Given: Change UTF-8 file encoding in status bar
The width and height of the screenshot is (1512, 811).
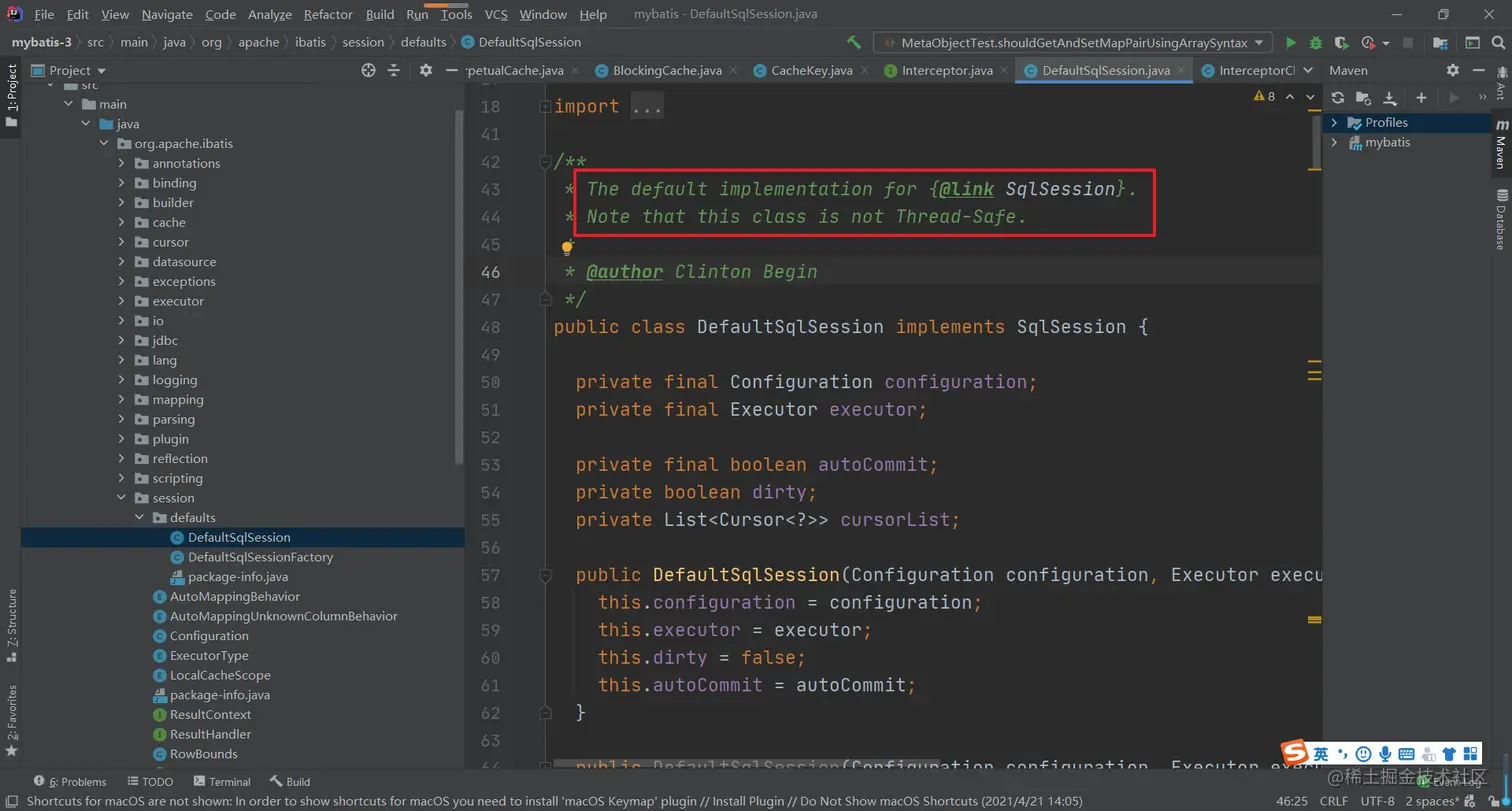Looking at the screenshot, I should tap(1377, 801).
